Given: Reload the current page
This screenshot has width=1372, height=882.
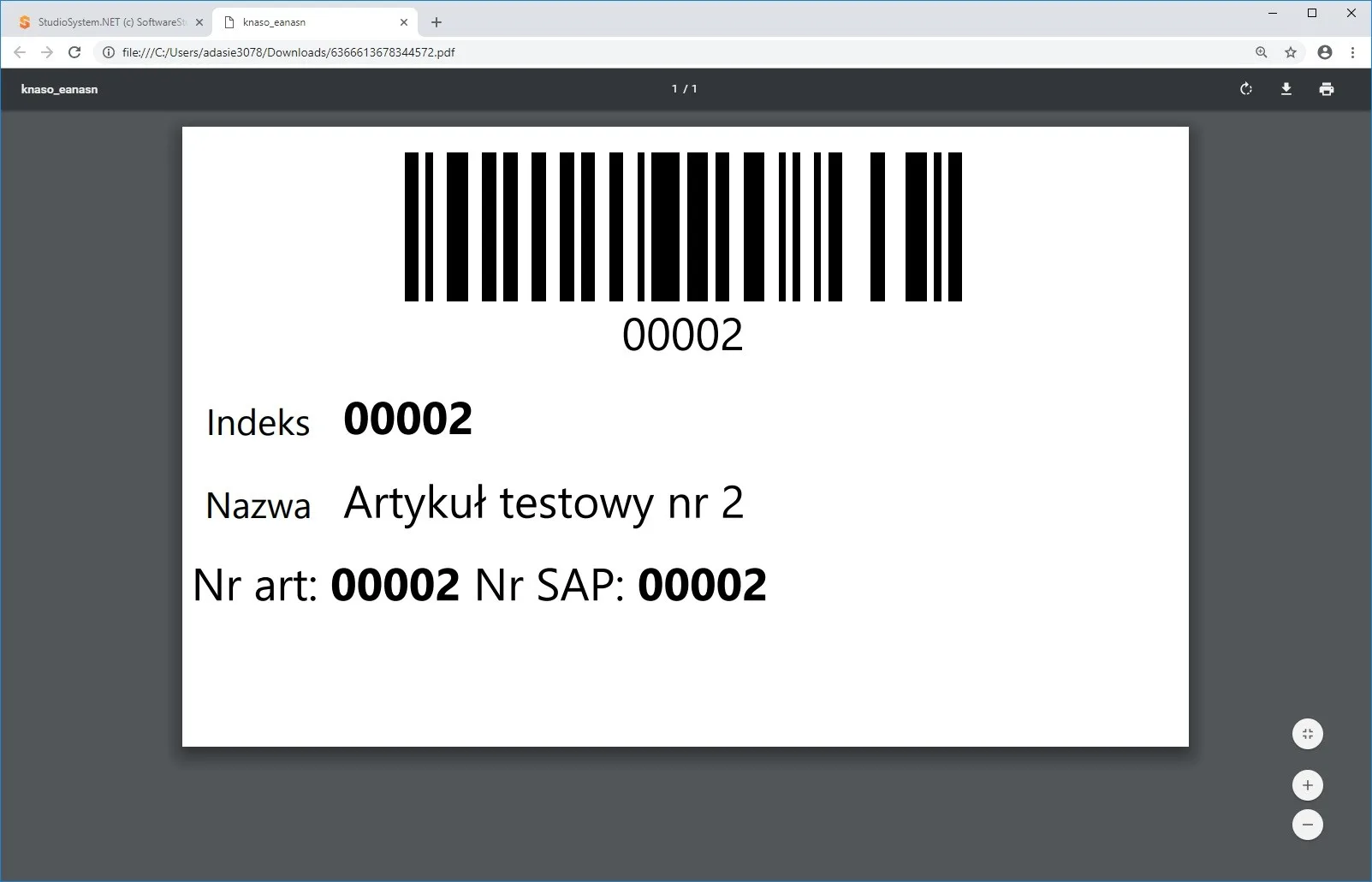Looking at the screenshot, I should pos(74,52).
